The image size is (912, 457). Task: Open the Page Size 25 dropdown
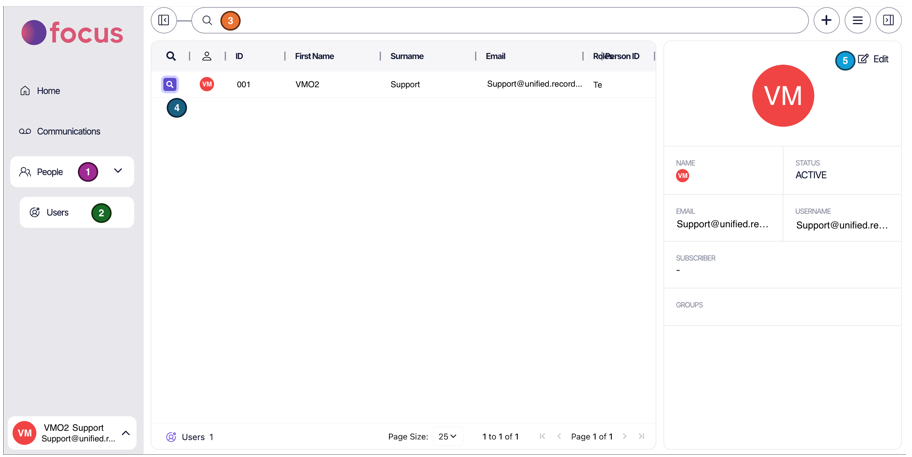tap(447, 437)
